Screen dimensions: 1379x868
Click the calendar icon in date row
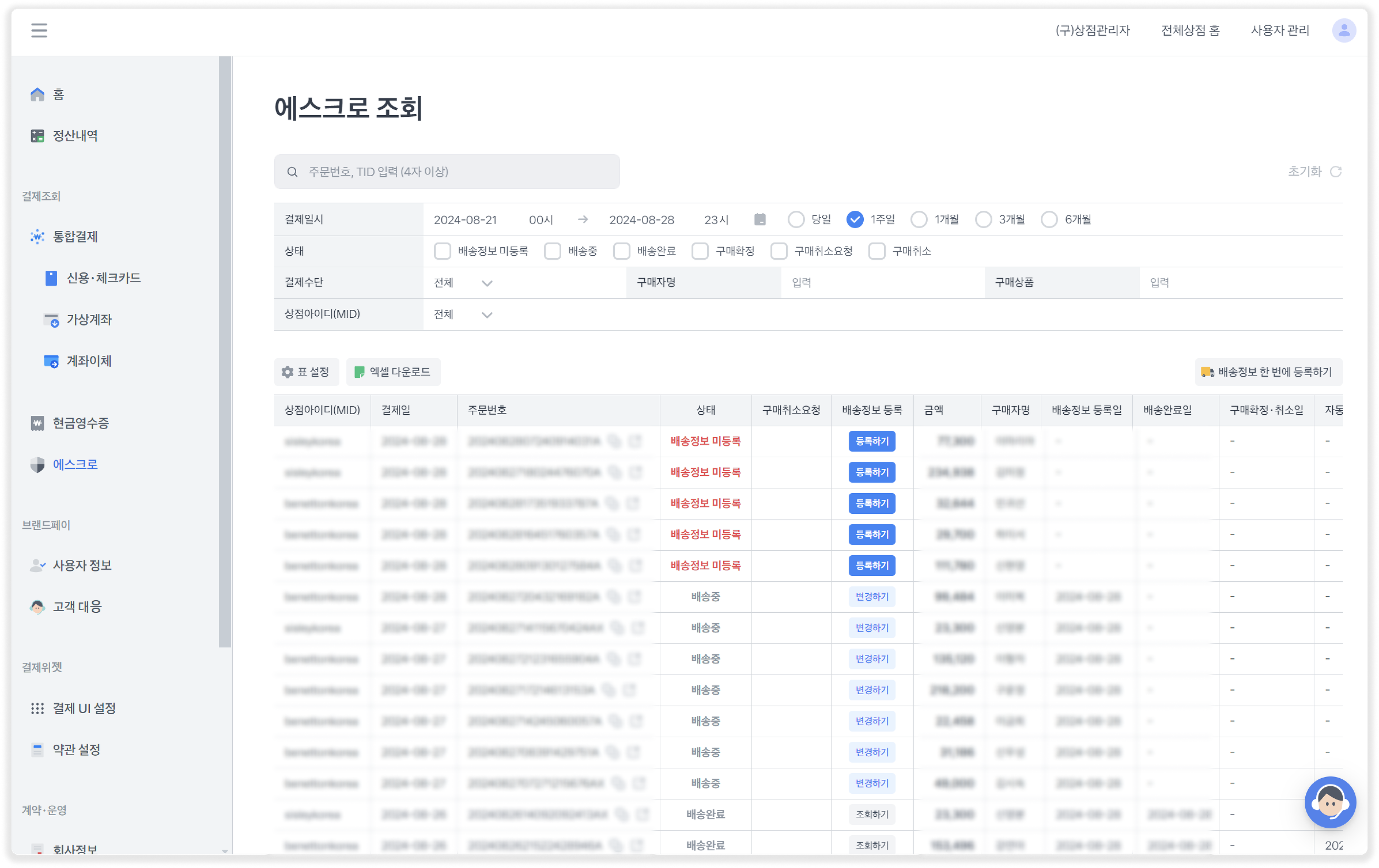760,219
